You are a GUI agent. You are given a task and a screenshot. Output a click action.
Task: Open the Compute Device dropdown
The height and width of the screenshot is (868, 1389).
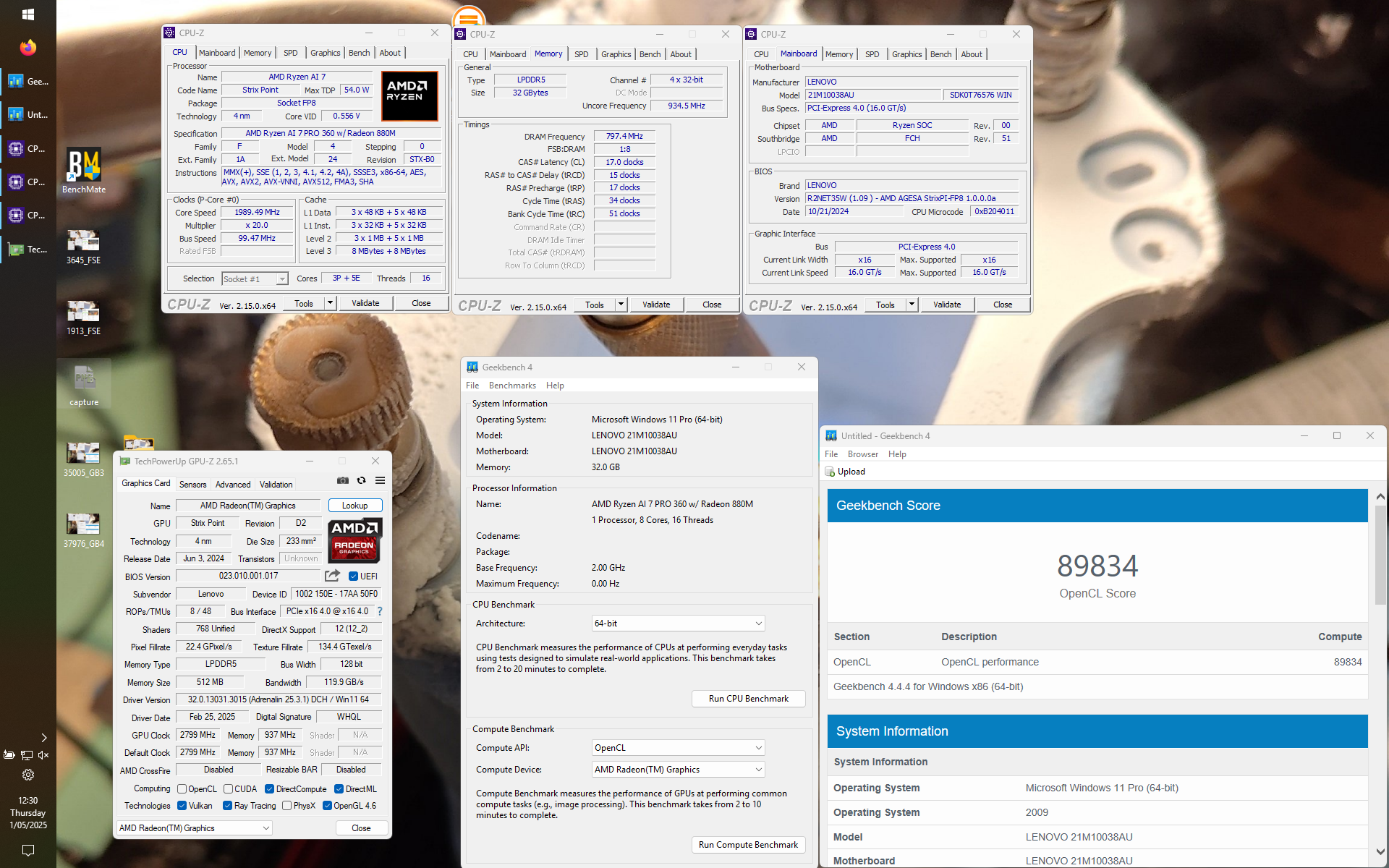pos(679,770)
